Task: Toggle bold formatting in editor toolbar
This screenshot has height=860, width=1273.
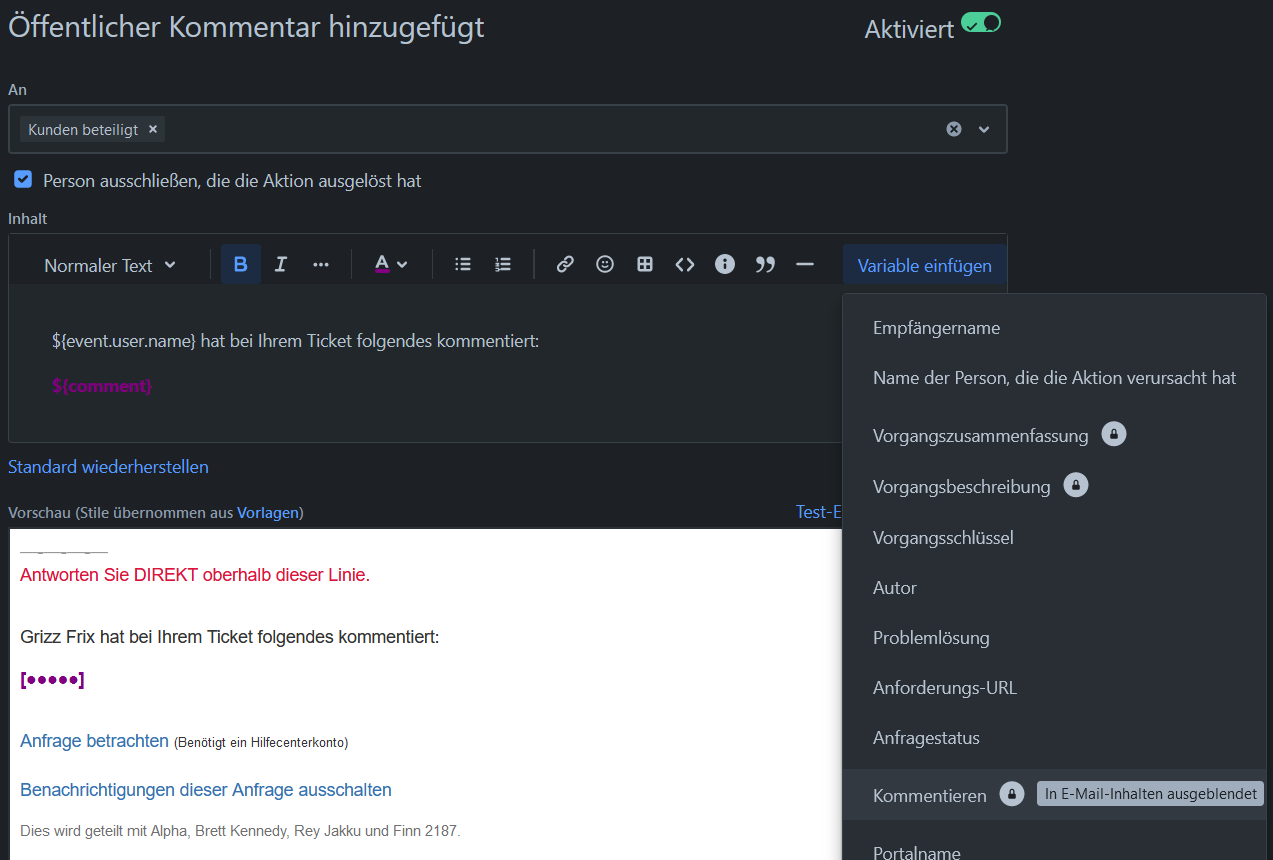Action: click(x=240, y=264)
